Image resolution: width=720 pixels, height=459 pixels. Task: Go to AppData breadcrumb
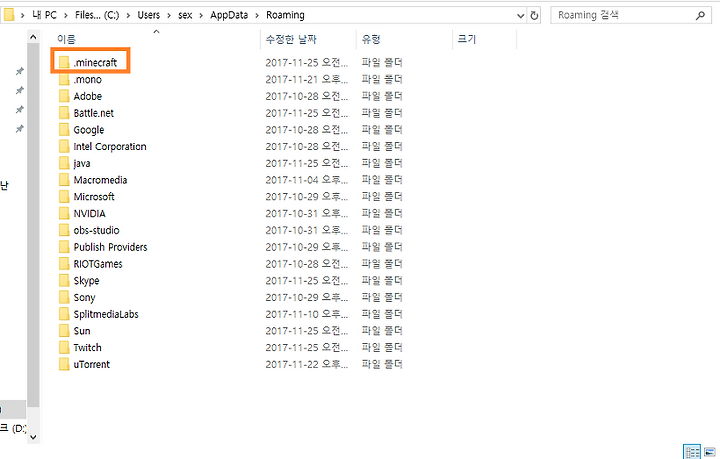229,15
